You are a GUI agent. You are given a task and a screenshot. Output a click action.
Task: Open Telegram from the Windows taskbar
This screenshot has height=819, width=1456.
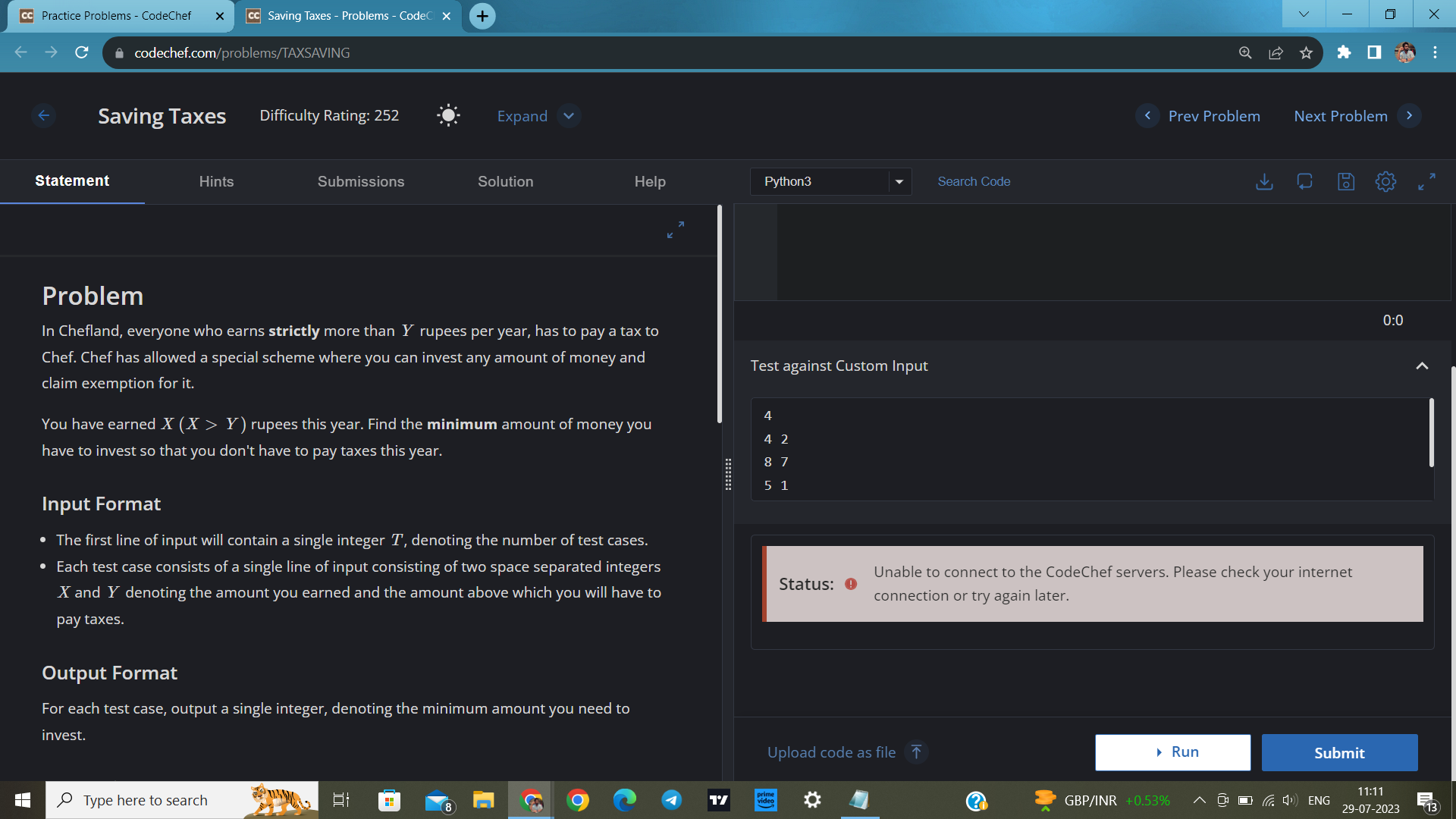[671, 800]
